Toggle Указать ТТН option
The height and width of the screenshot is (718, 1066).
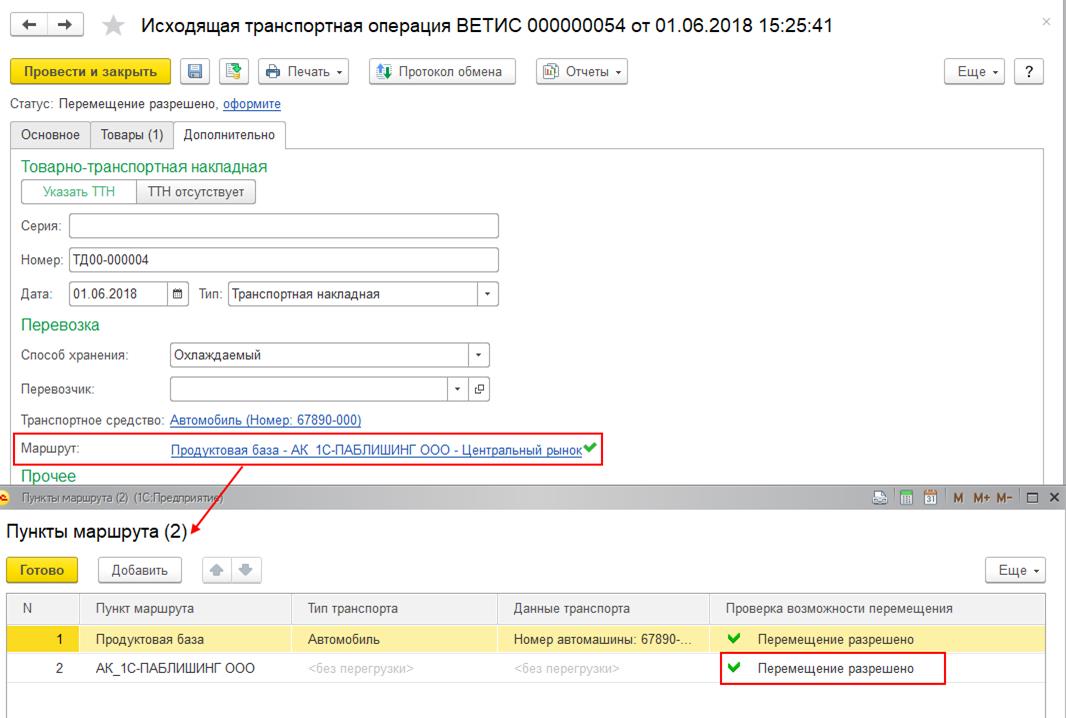pyautogui.click(x=79, y=192)
